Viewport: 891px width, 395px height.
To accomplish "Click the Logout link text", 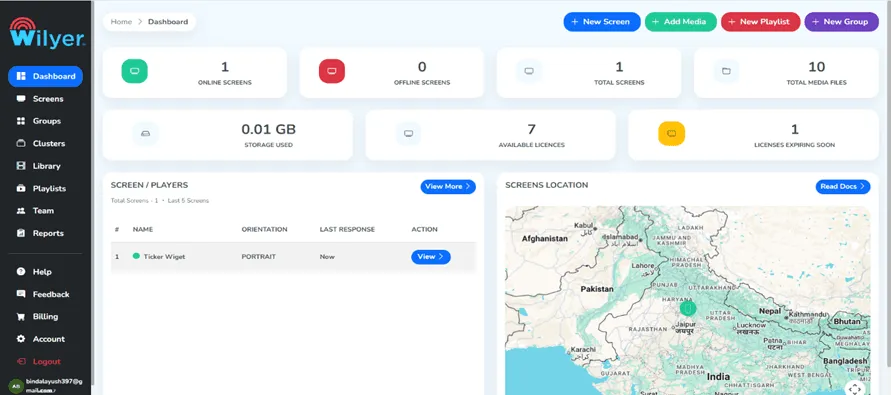I will coord(47,361).
